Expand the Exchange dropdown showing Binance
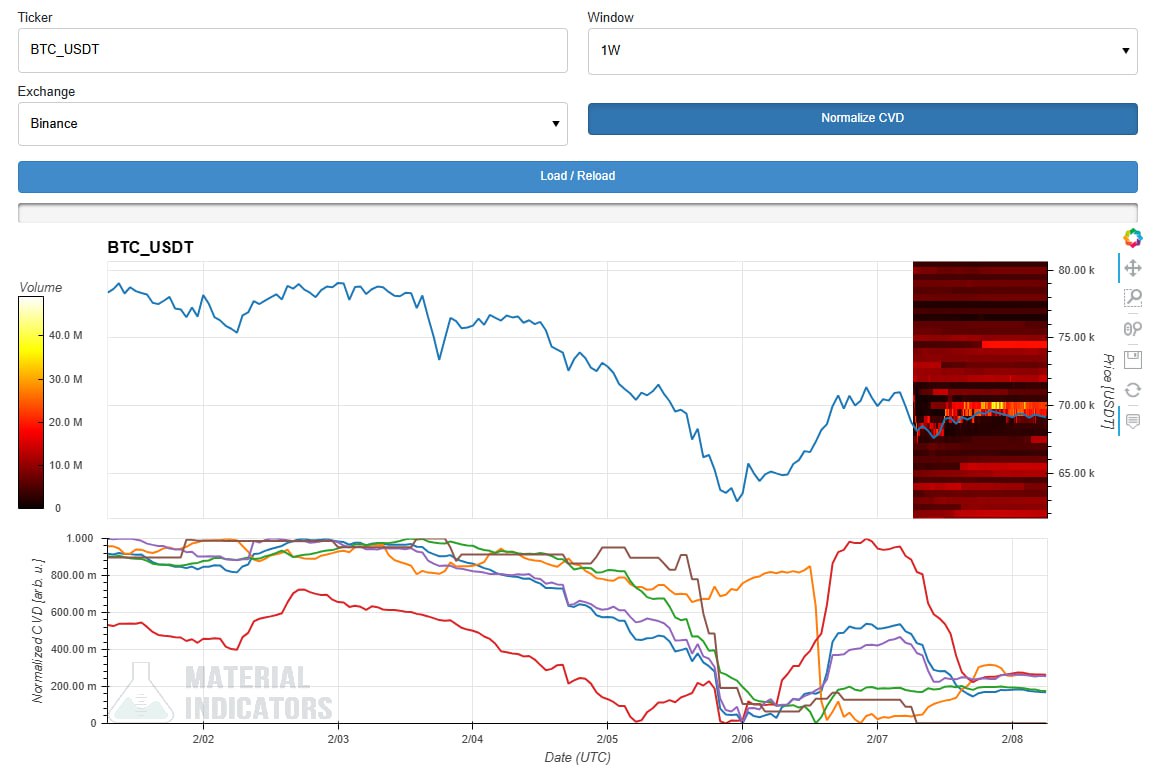This screenshot has width=1156, height=776. pos(292,124)
